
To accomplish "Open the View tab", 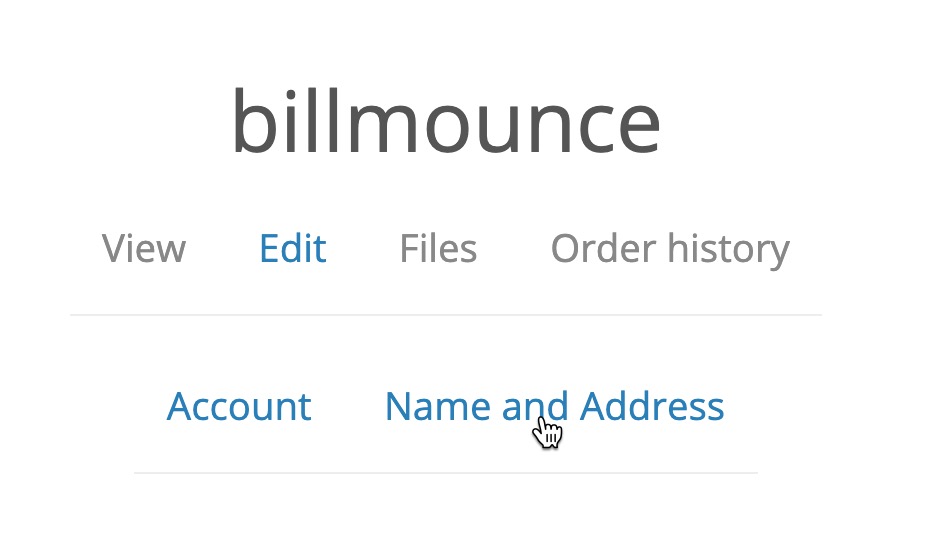I will 144,248.
